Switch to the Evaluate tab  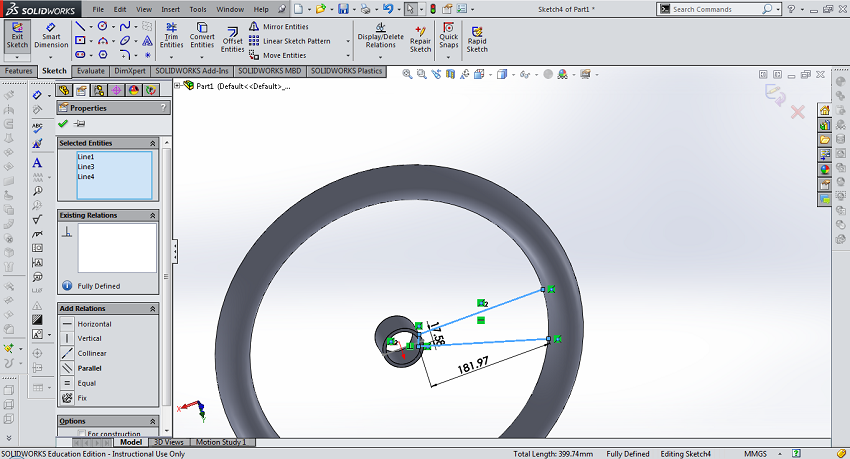tap(91, 71)
